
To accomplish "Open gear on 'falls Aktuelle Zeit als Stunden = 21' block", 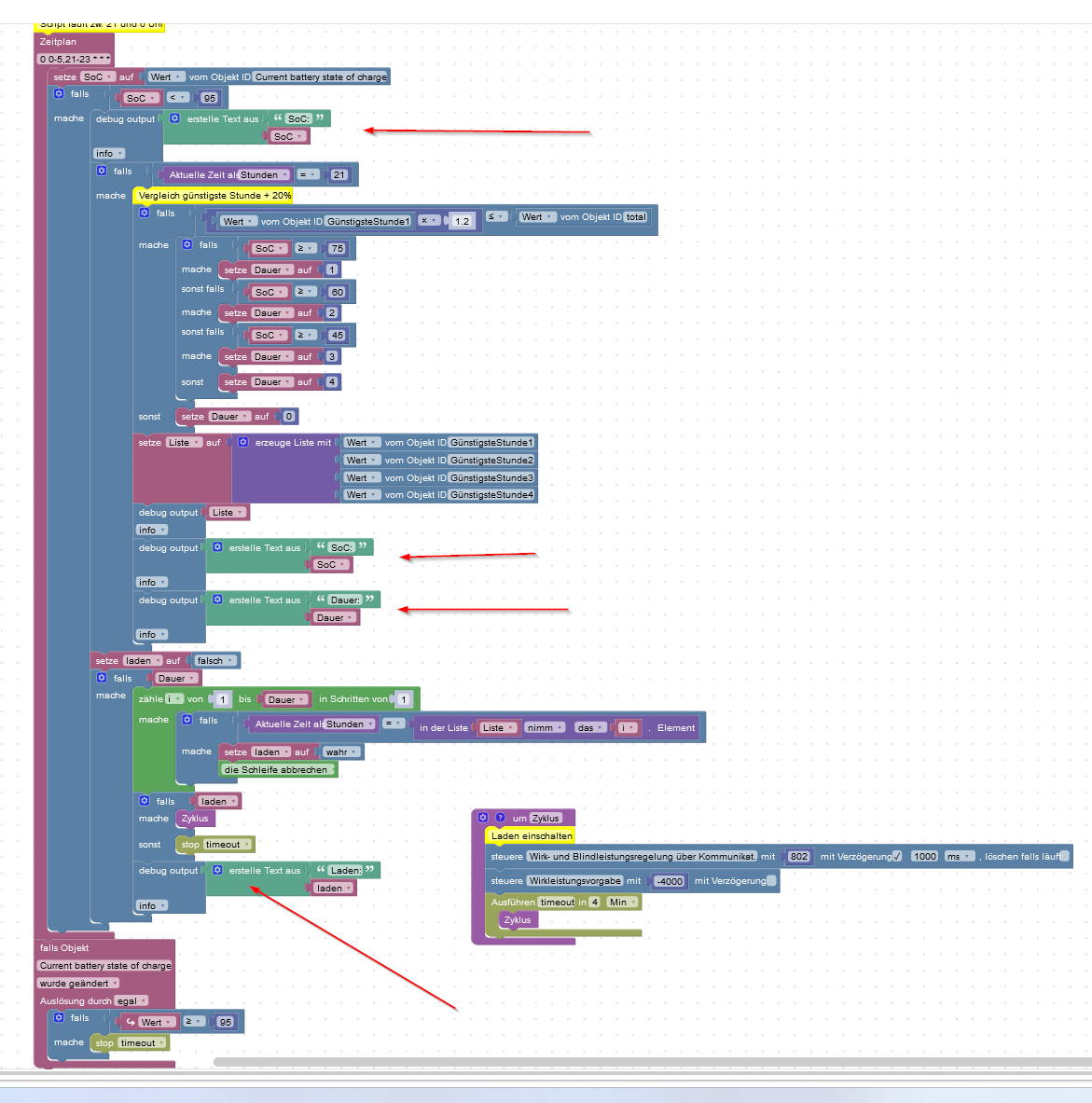I will (102, 171).
